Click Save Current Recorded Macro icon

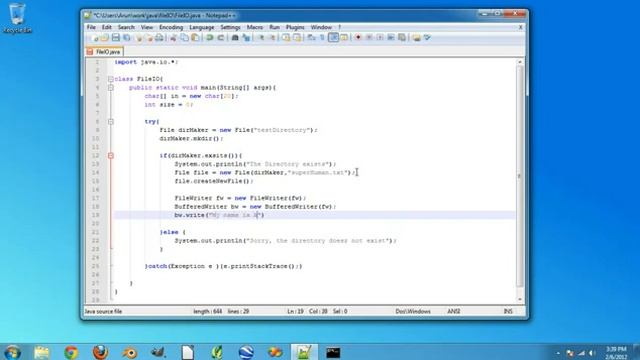pos(402,38)
